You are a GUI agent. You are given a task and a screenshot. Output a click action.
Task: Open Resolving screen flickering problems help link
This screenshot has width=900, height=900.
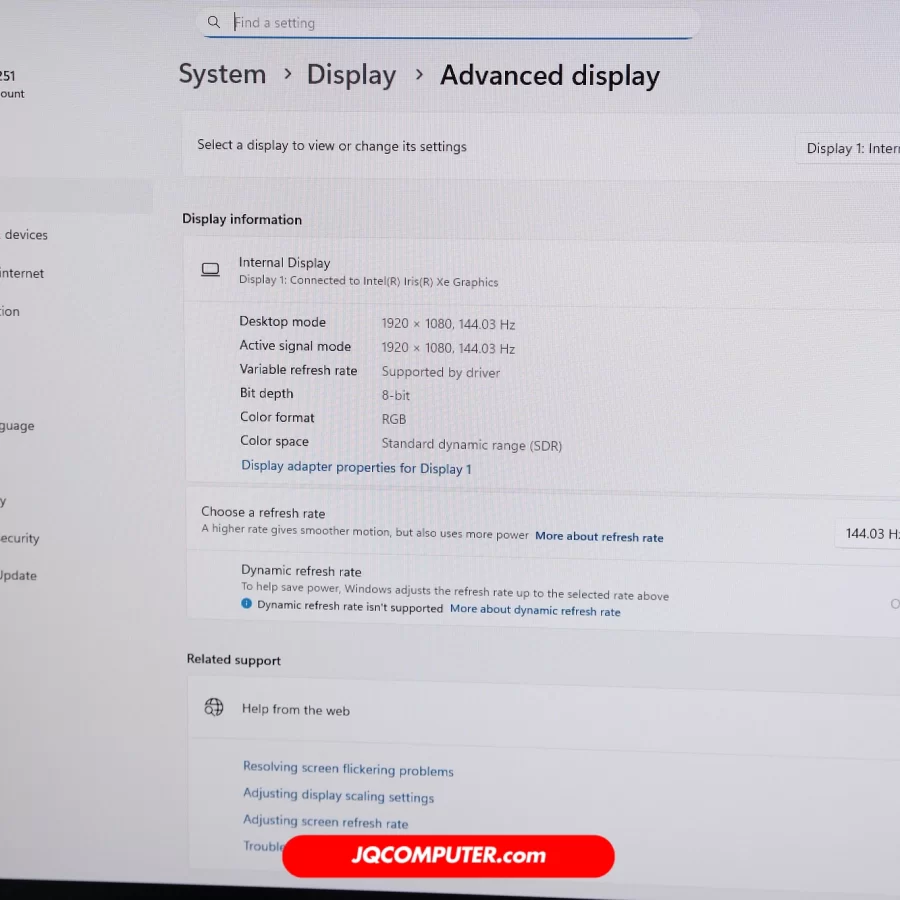pyautogui.click(x=348, y=769)
